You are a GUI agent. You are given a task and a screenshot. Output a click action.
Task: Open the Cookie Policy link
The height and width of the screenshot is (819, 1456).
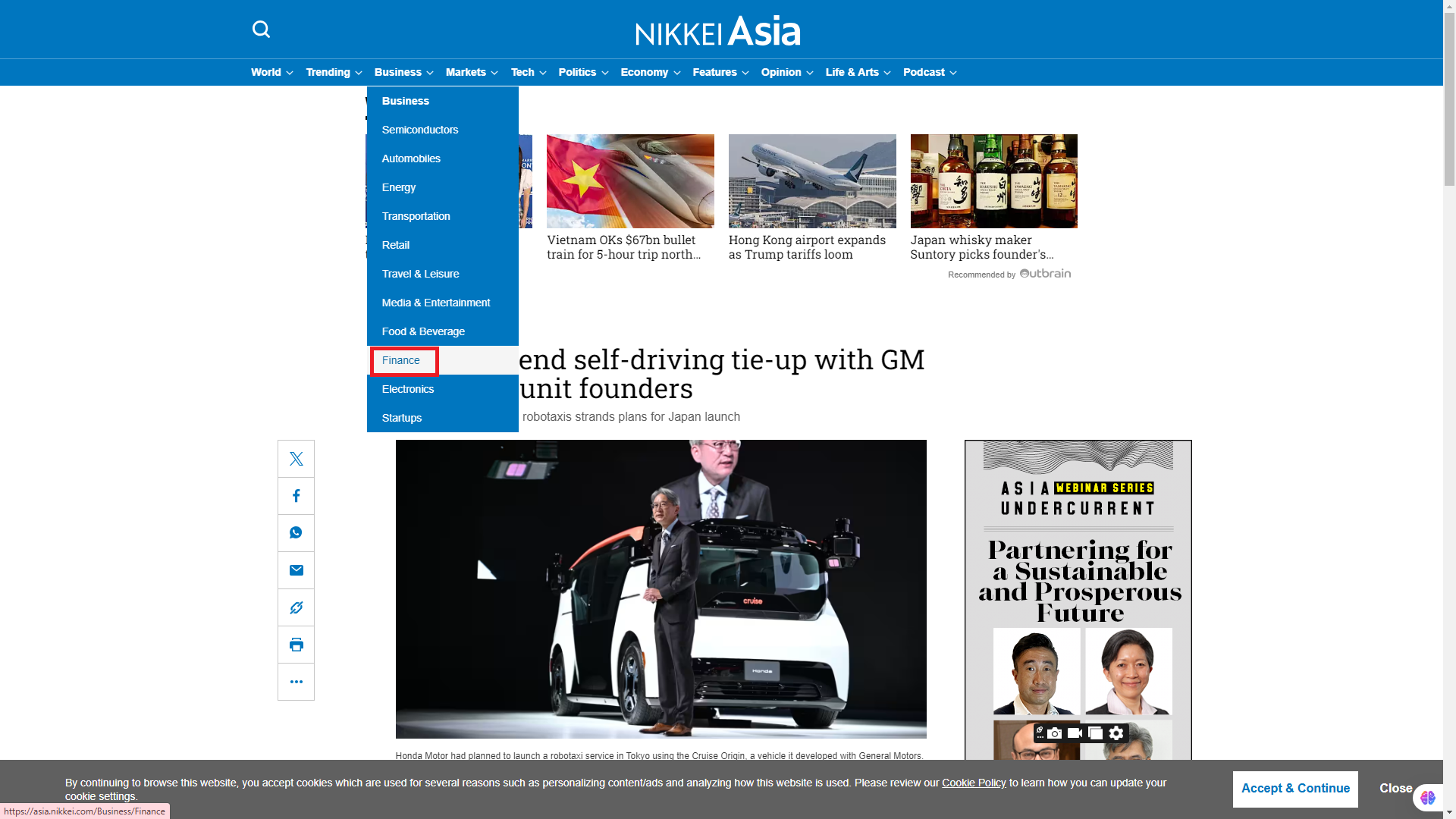(974, 783)
